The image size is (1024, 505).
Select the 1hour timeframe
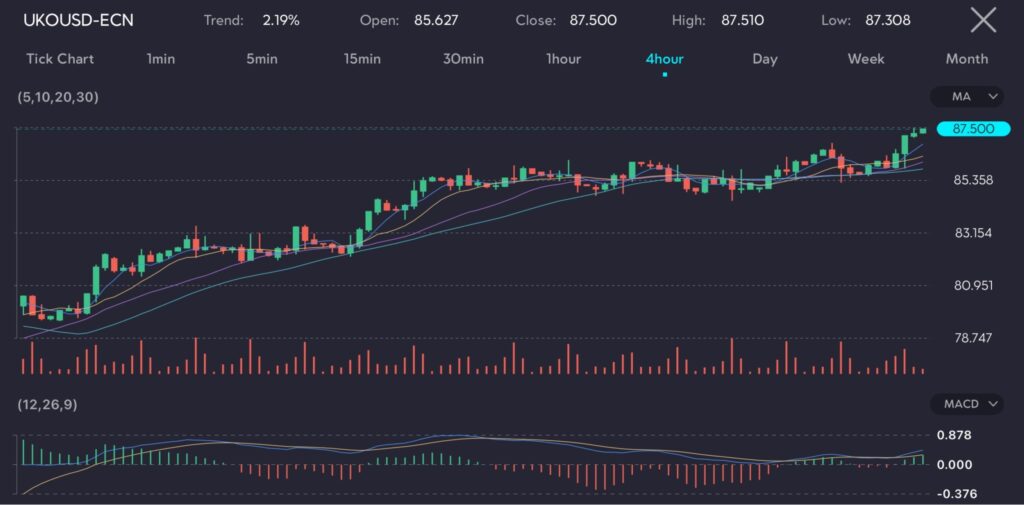[563, 59]
